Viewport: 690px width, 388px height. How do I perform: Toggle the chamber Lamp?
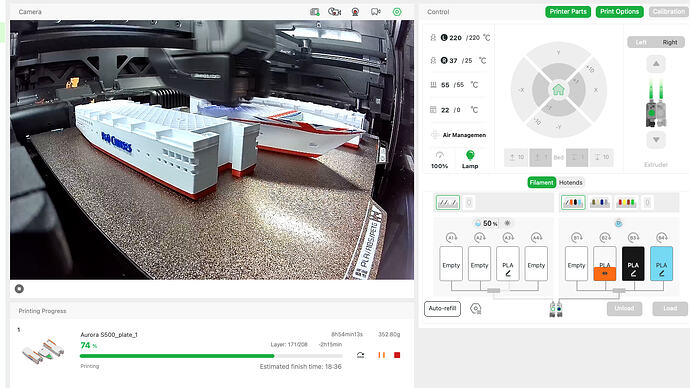tap(470, 159)
